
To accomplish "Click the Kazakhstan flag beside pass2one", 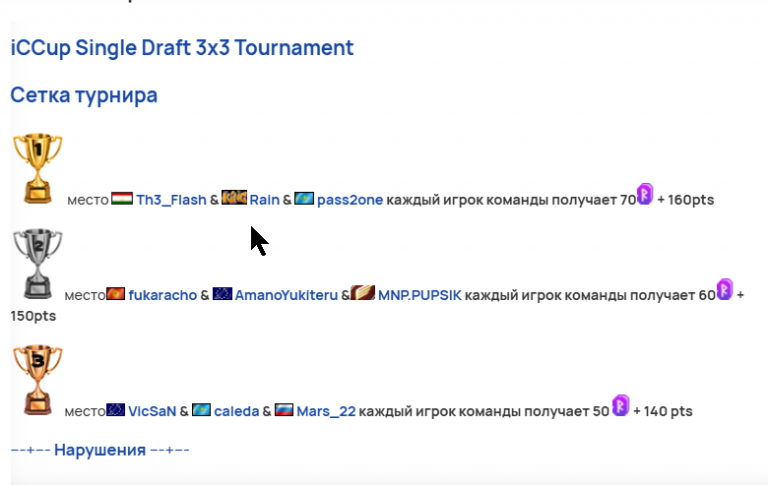I will pyautogui.click(x=304, y=198).
